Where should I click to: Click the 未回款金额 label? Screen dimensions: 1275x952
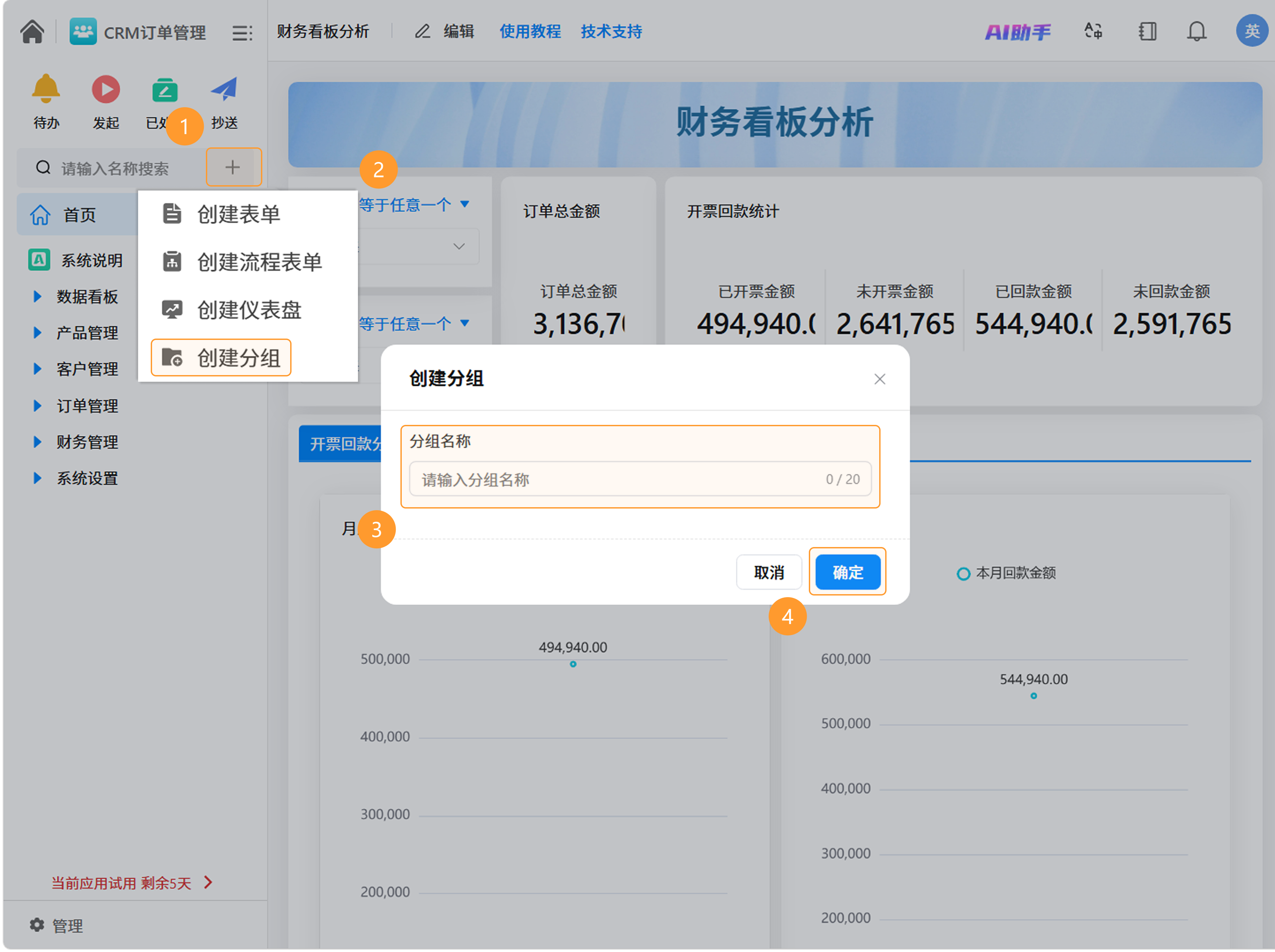tap(1172, 291)
